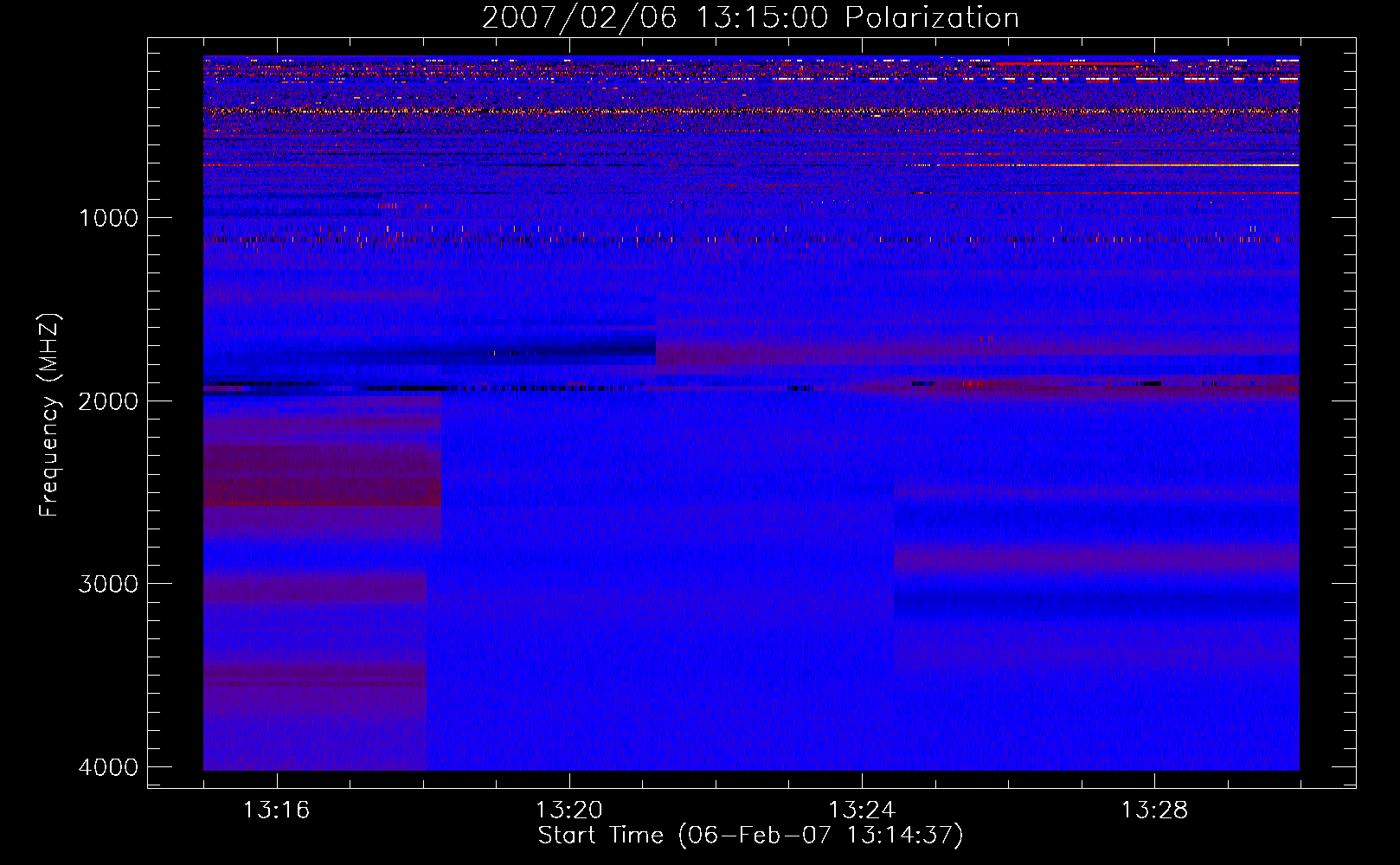1400x865 pixels.
Task: Click the 2000 frequency tick label
Action: tap(108, 400)
